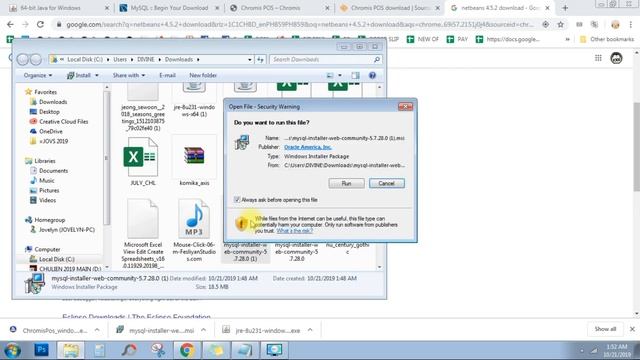Click the file list vertical scrollbar

pyautogui.click(x=380, y=177)
